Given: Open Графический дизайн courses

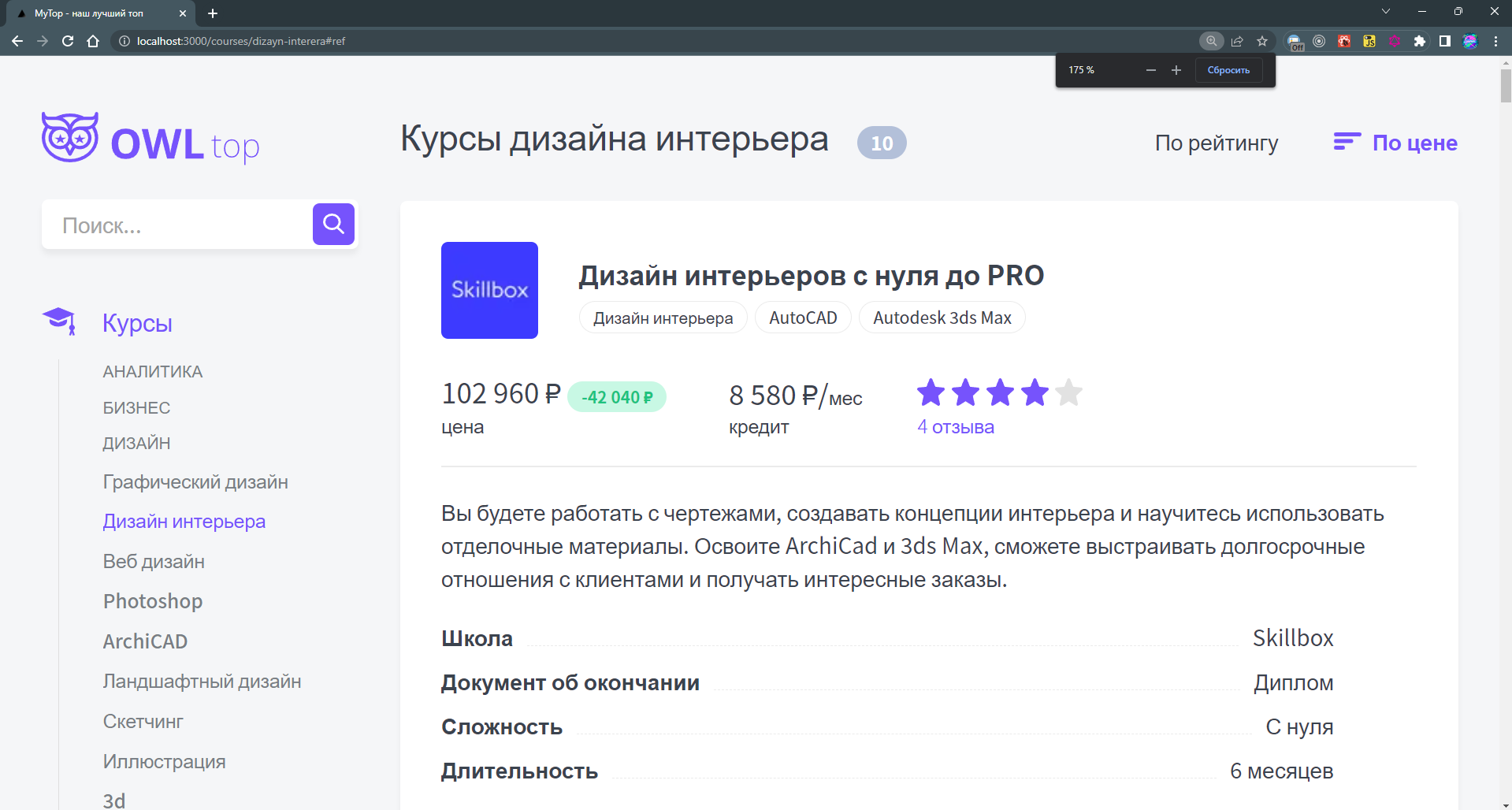Looking at the screenshot, I should tap(195, 482).
